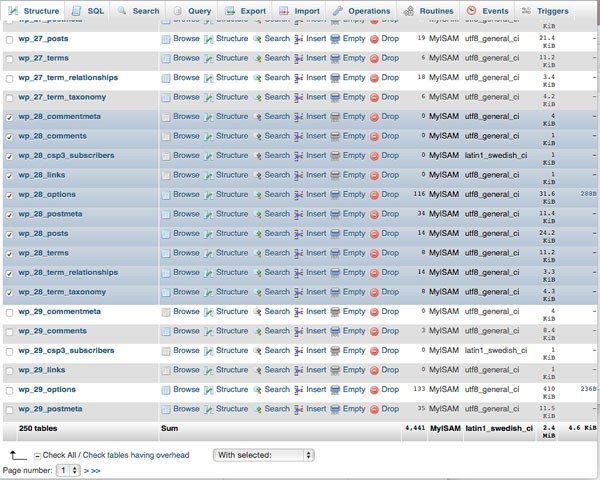This screenshot has width=600, height=480.
Task: Open the top Search tab
Action: [x=139, y=11]
